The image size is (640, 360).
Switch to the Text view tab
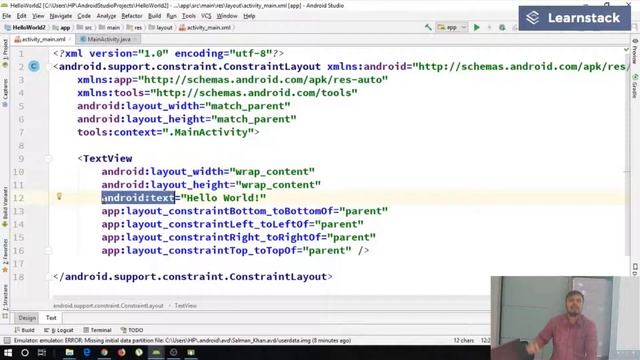(x=51, y=318)
